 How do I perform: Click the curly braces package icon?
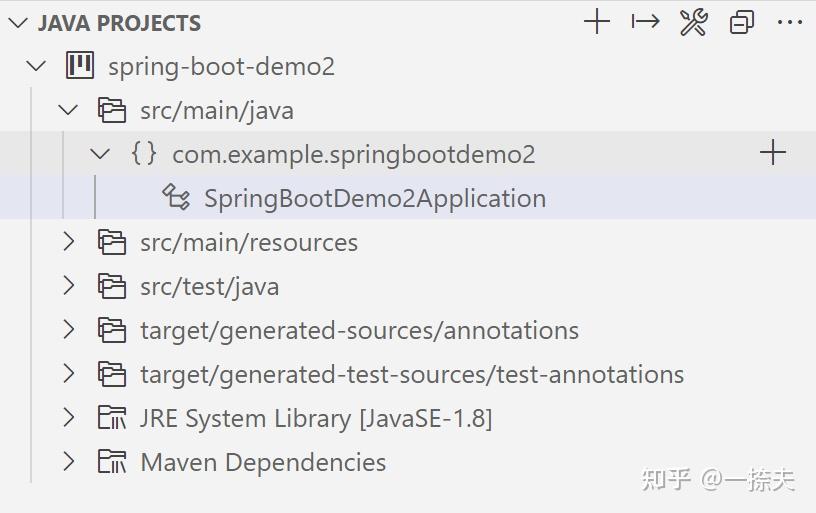144,153
